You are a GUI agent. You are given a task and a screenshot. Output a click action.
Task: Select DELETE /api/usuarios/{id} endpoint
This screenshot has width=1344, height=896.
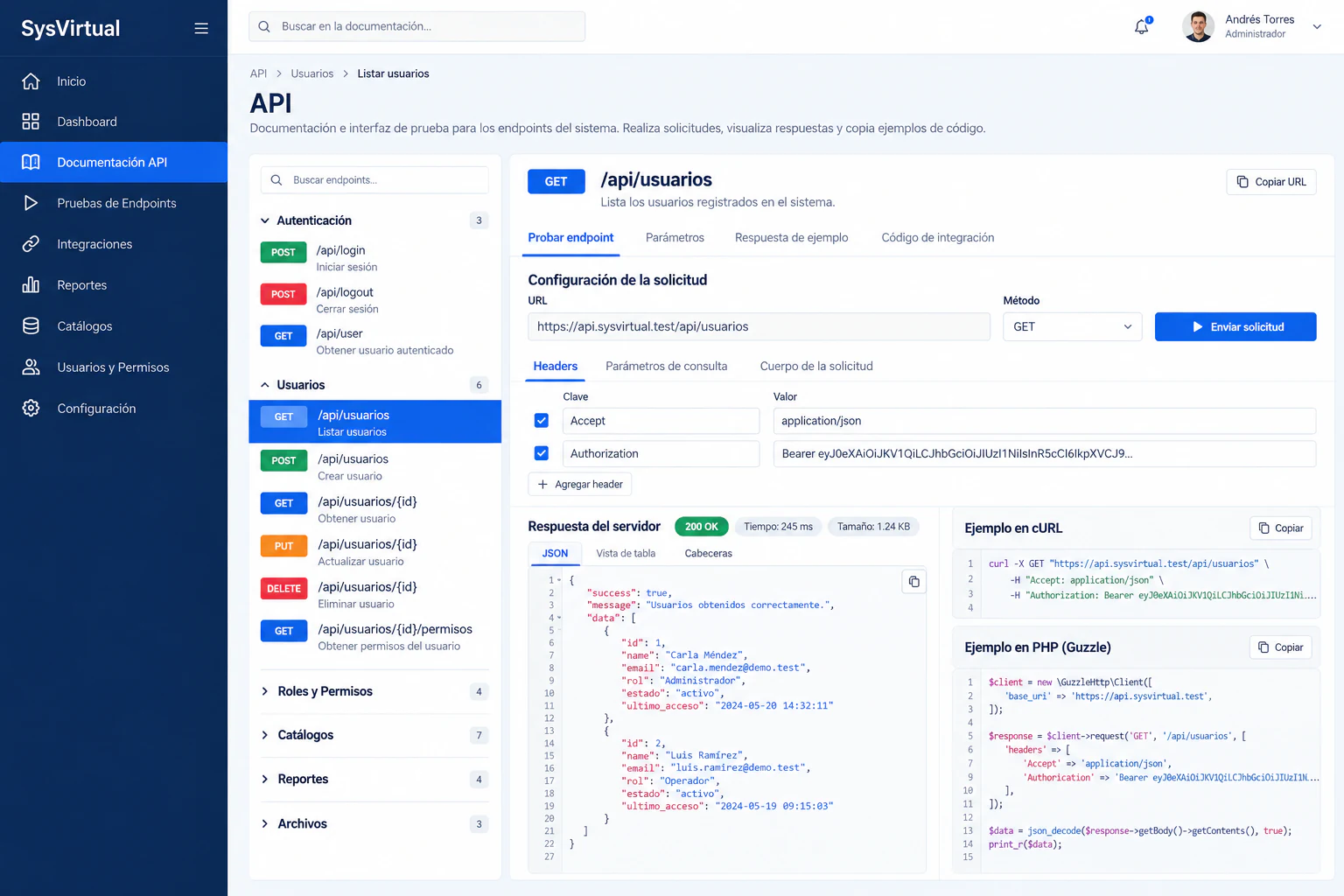(375, 595)
